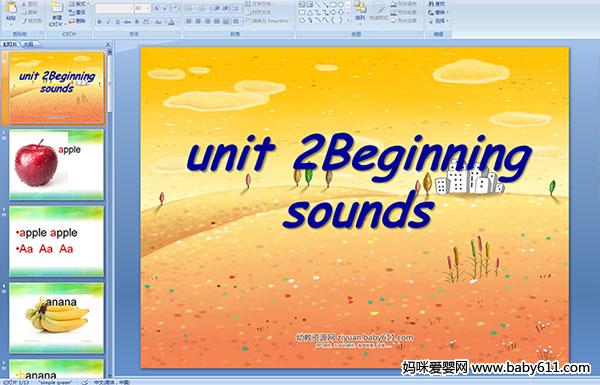The height and width of the screenshot is (385, 600).
Task: Close the slides thumbnail pane
Action: coord(108,44)
